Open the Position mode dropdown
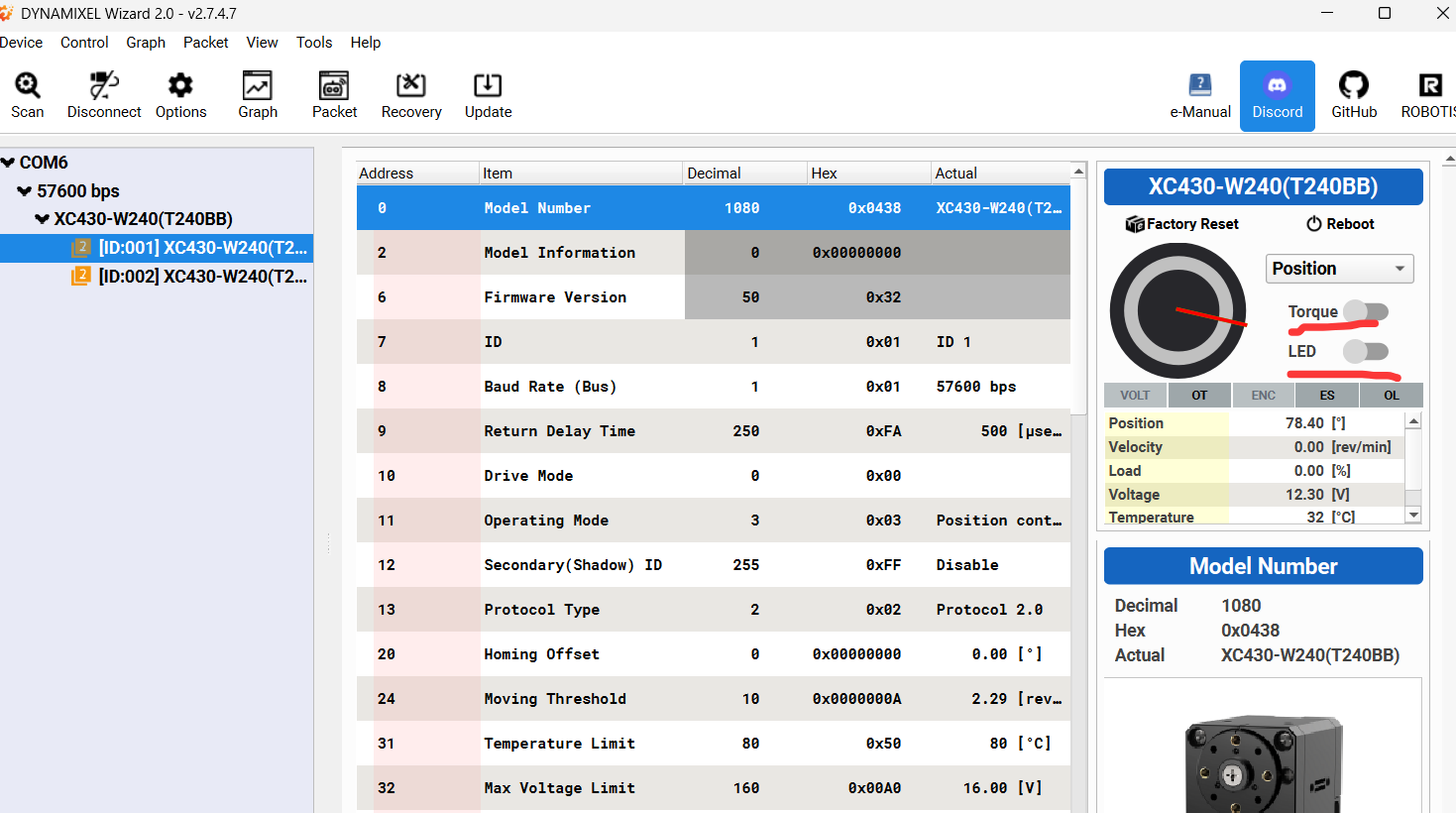This screenshot has height=813, width=1456. click(1339, 269)
